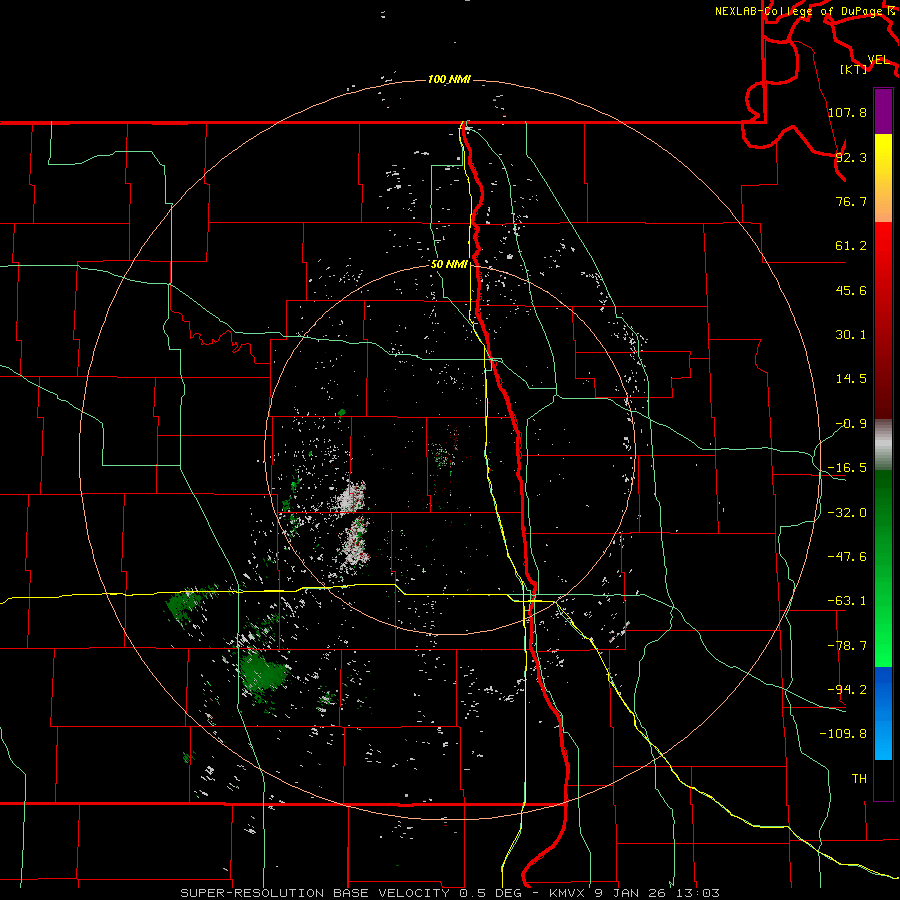
Task: Pick the blue segment of the color bar
Action: (x=883, y=713)
